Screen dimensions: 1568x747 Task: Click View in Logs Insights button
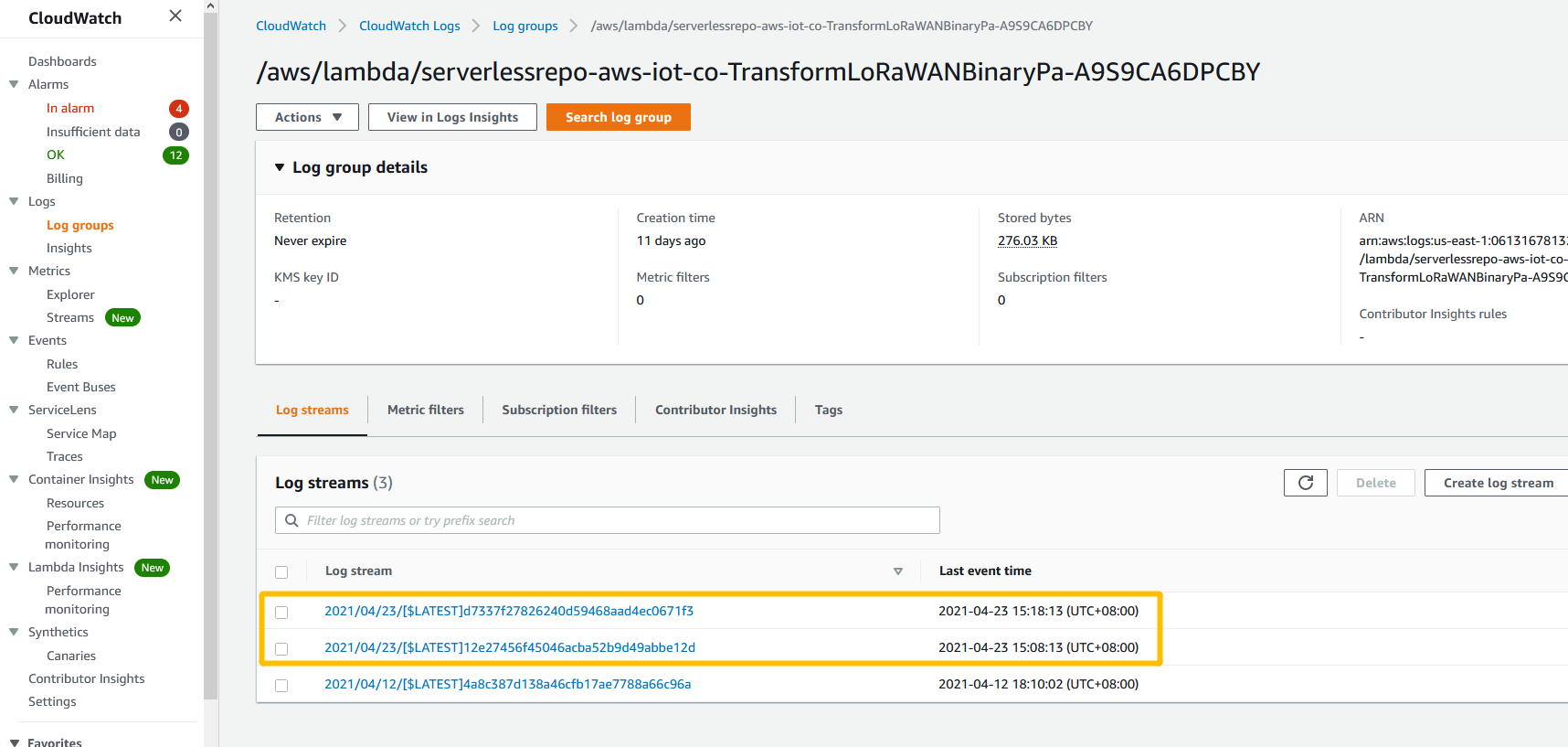(x=452, y=117)
